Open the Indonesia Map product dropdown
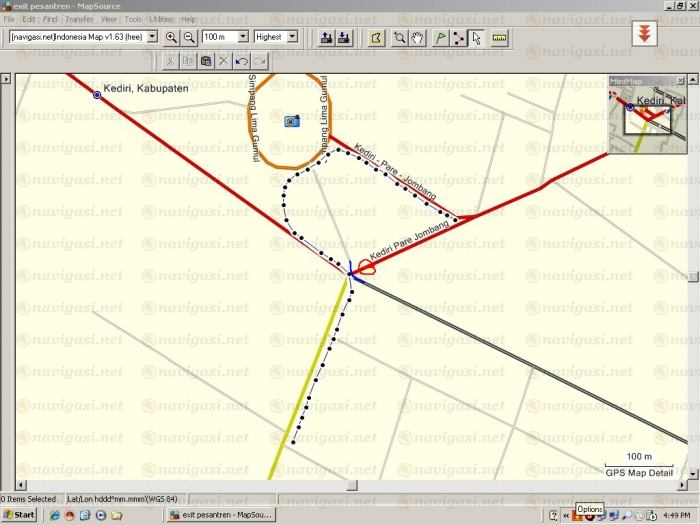The image size is (700, 525). 152,37
